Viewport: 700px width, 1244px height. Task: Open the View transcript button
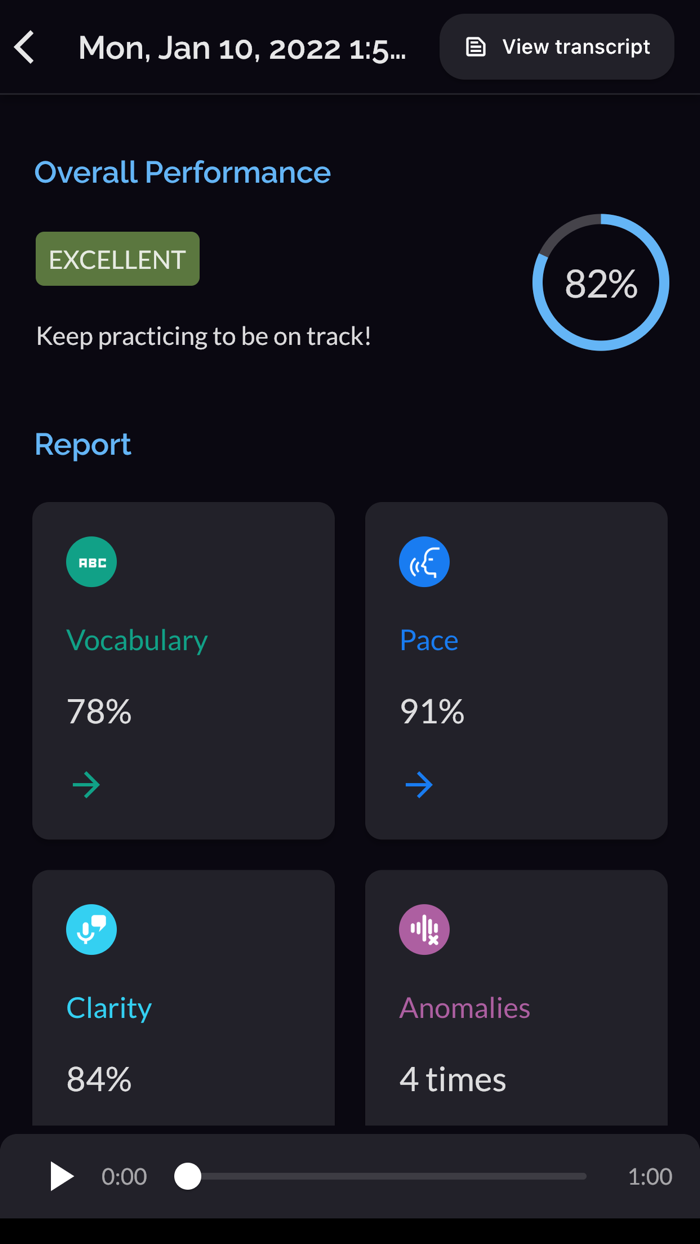click(x=557, y=47)
